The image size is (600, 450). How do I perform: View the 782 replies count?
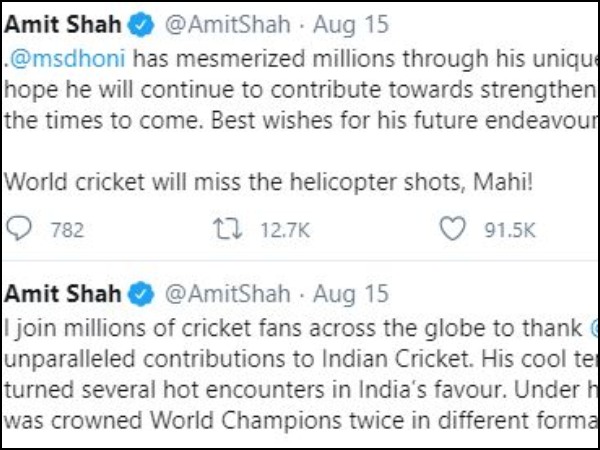click(67, 230)
